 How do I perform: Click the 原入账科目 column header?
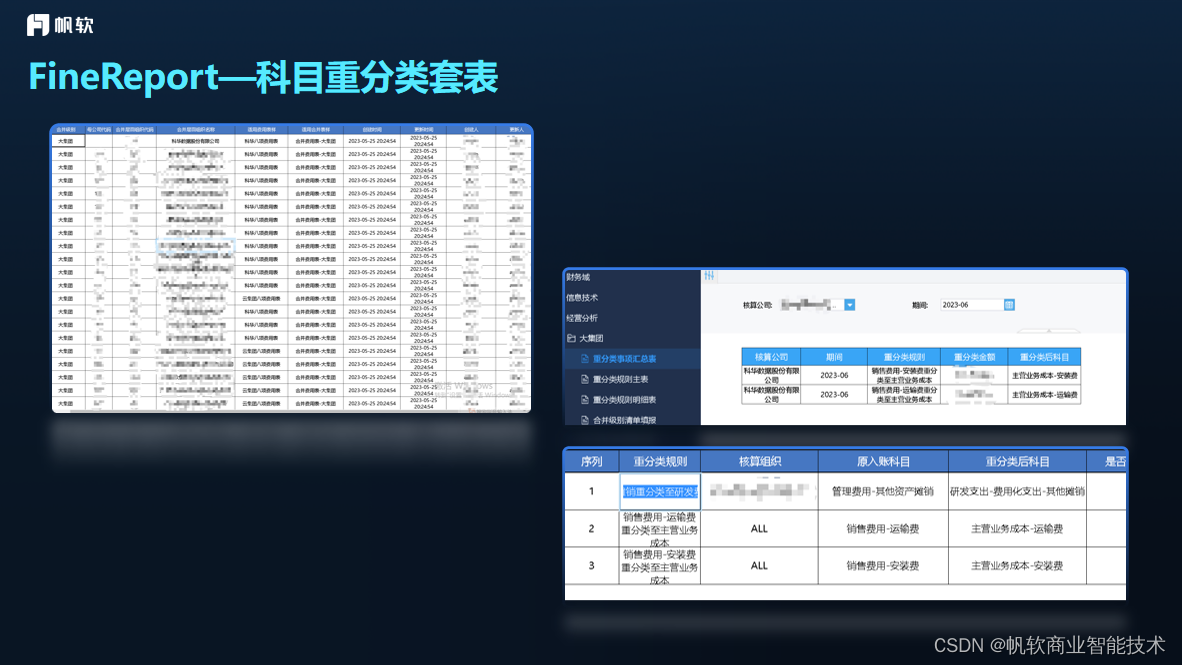coord(883,461)
